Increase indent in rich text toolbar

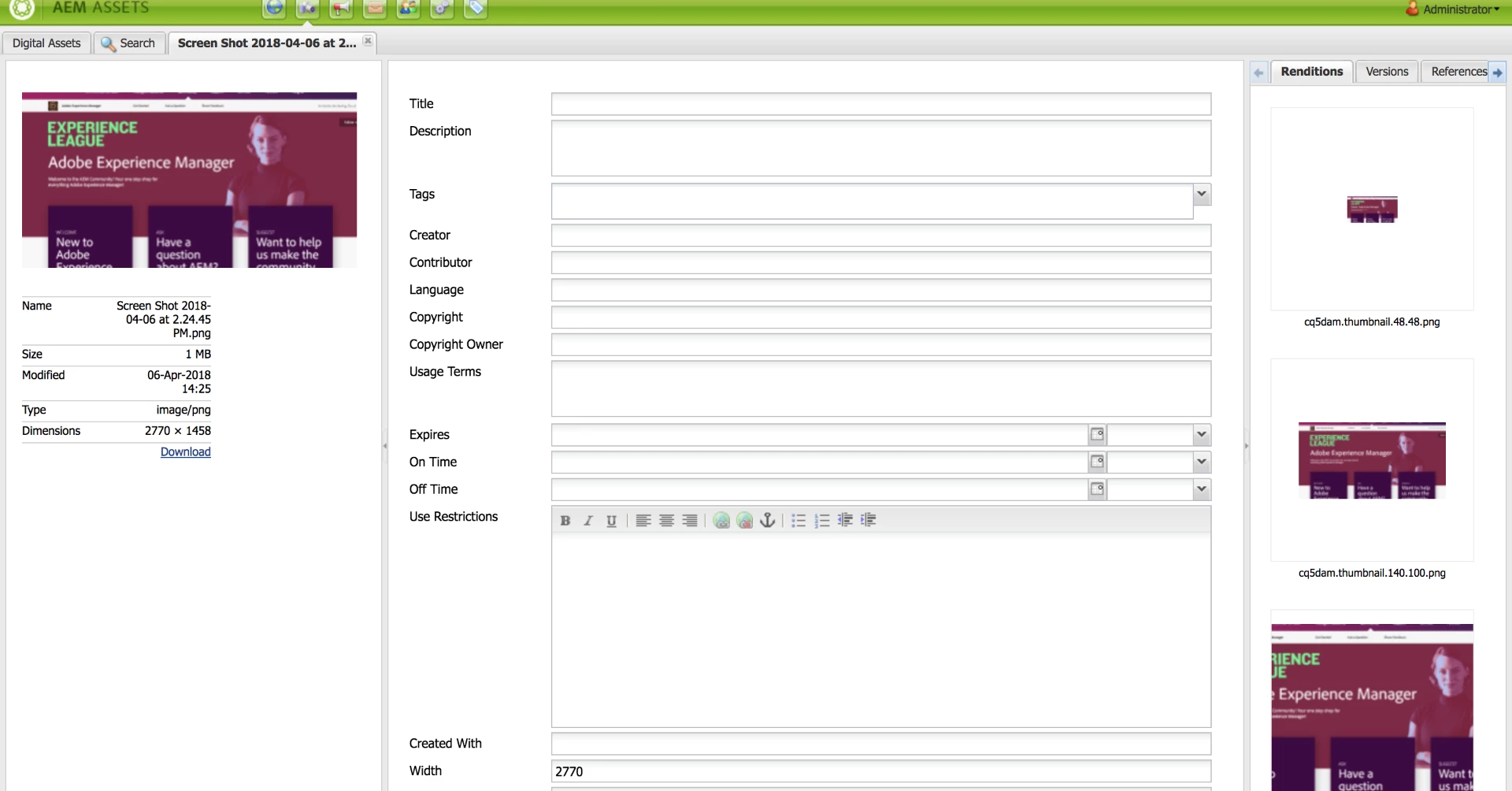click(x=869, y=521)
